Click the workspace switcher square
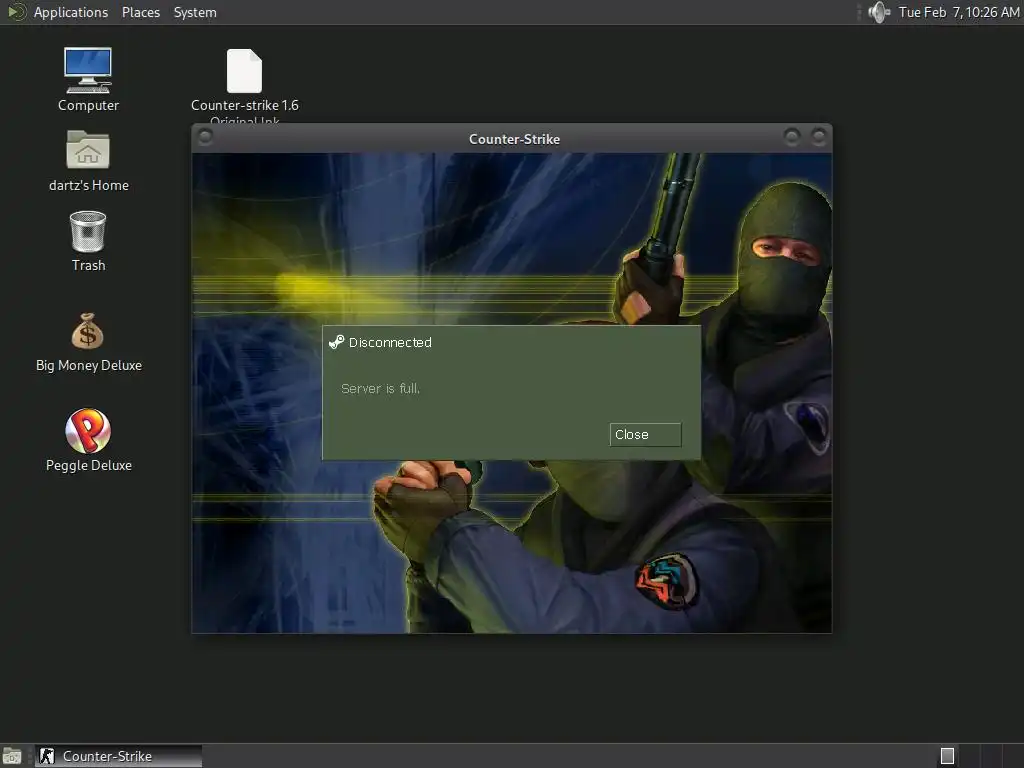The width and height of the screenshot is (1024, 768). coord(947,756)
